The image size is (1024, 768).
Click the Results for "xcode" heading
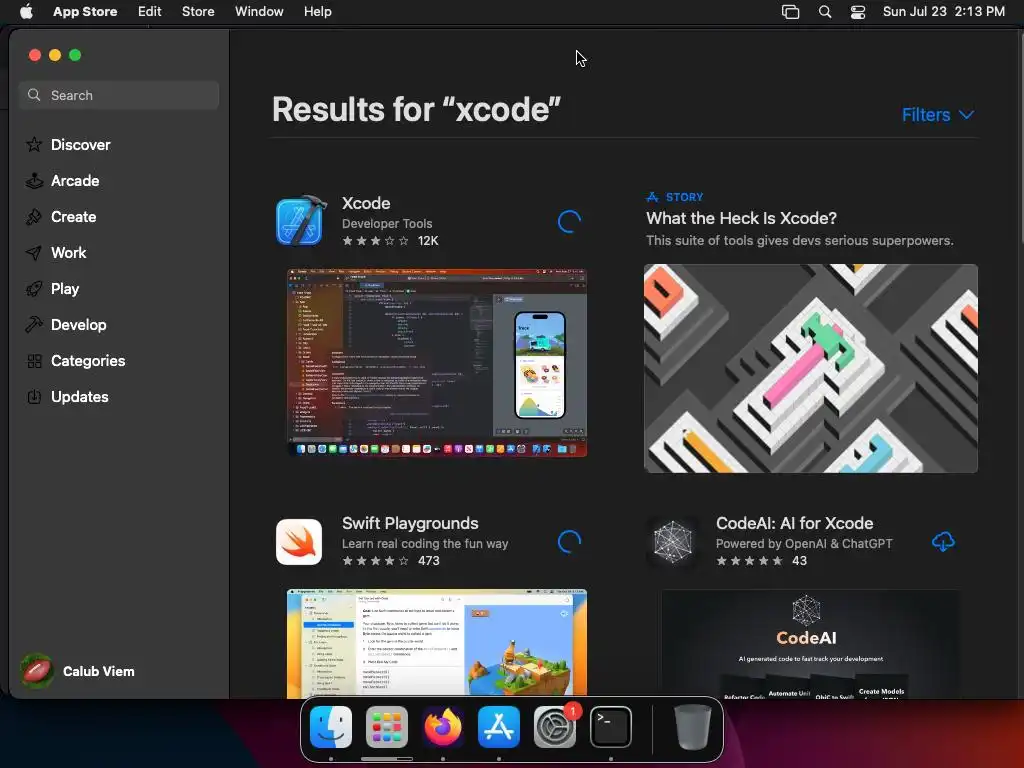pos(417,109)
